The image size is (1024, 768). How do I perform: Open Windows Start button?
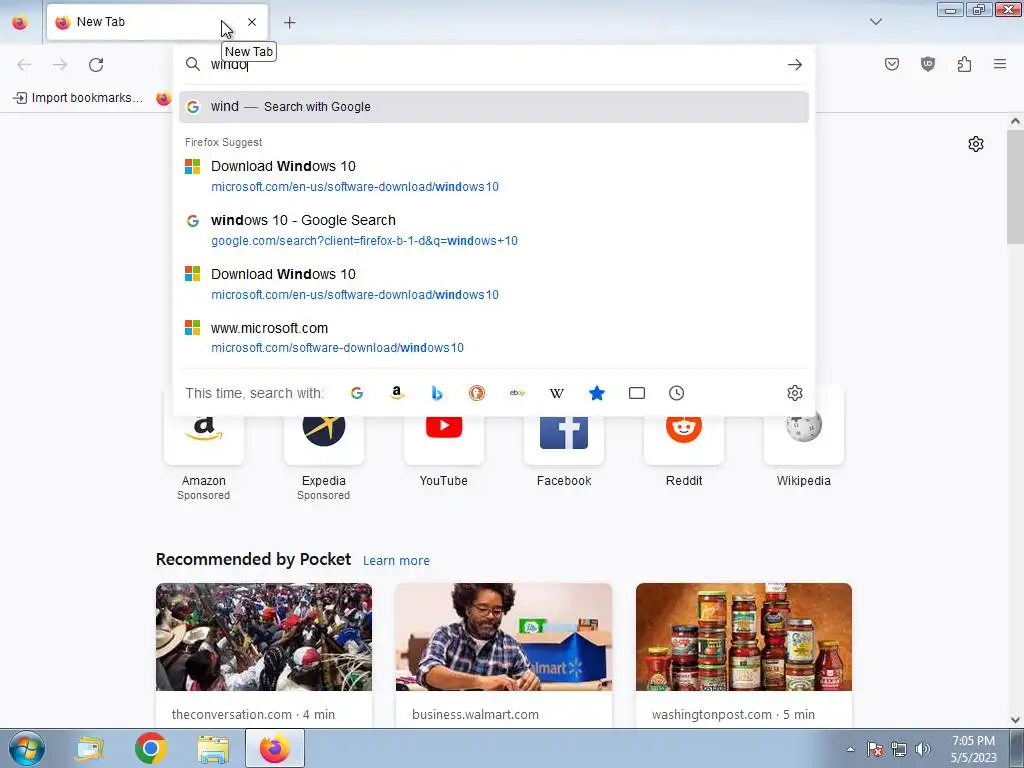pyautogui.click(x=27, y=748)
